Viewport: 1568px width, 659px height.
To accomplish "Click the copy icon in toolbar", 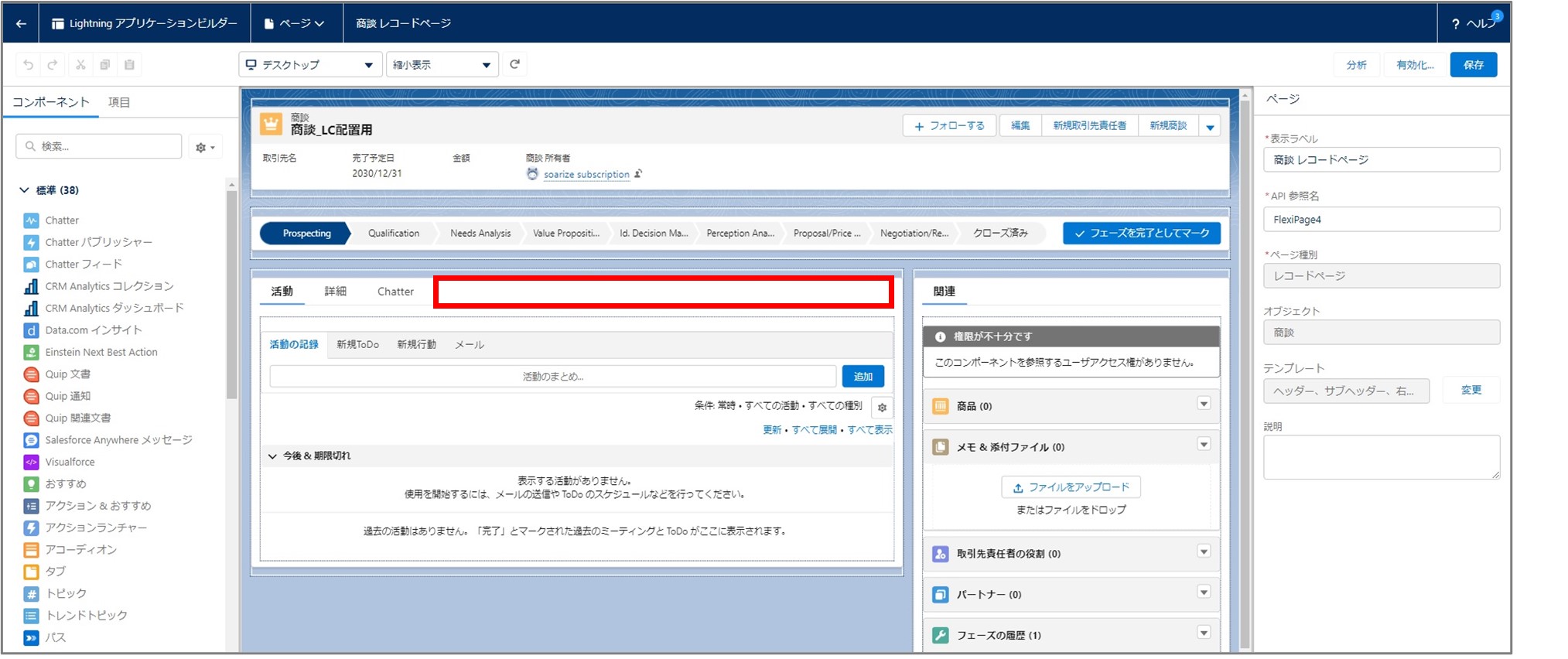I will [x=105, y=65].
